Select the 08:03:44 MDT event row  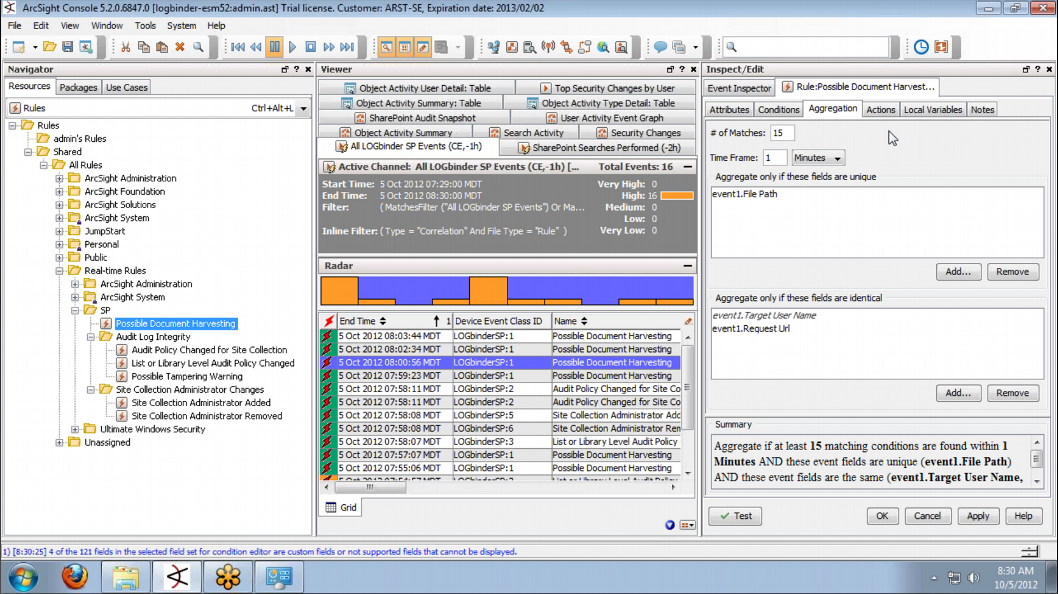click(x=500, y=336)
